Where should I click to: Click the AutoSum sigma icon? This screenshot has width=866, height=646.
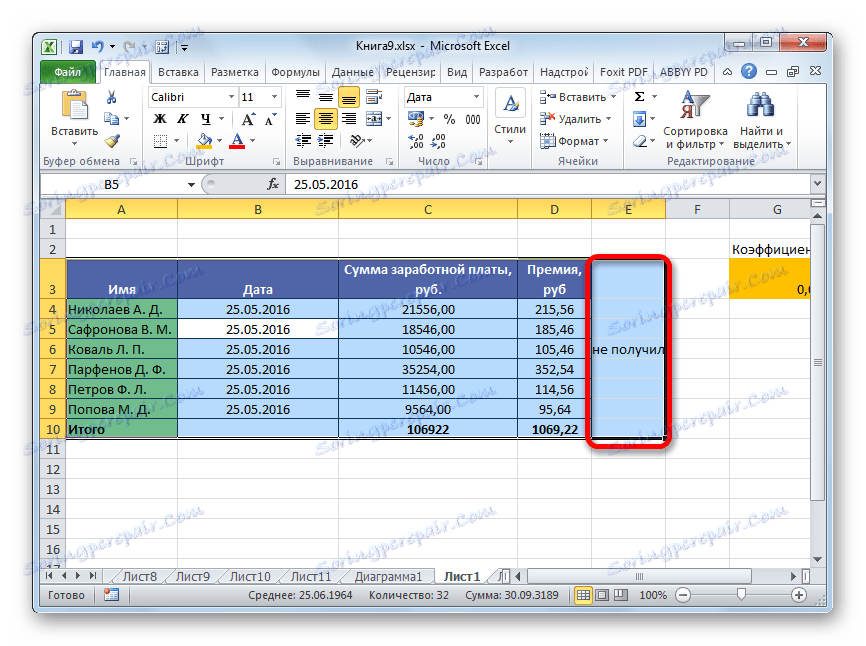(x=640, y=97)
